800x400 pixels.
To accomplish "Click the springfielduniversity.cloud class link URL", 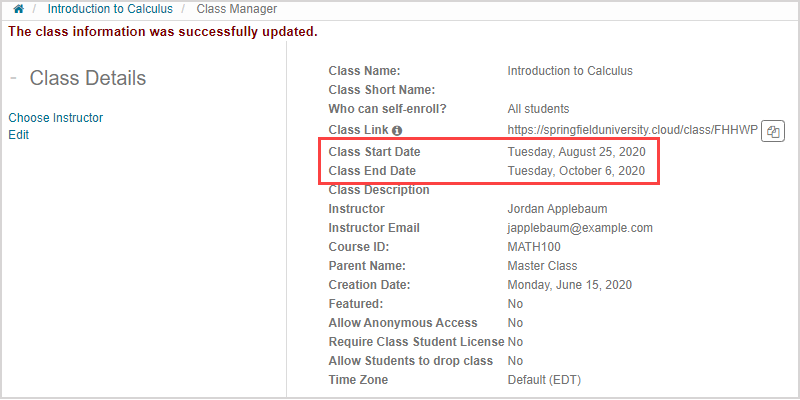I will click(632, 131).
